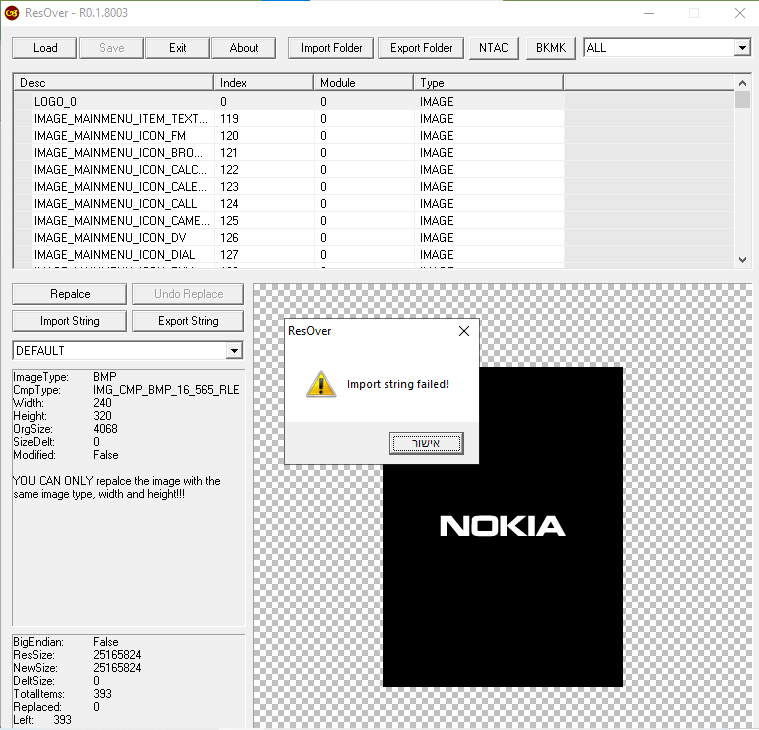Open the About dialog
This screenshot has width=759, height=730.
pyautogui.click(x=243, y=48)
